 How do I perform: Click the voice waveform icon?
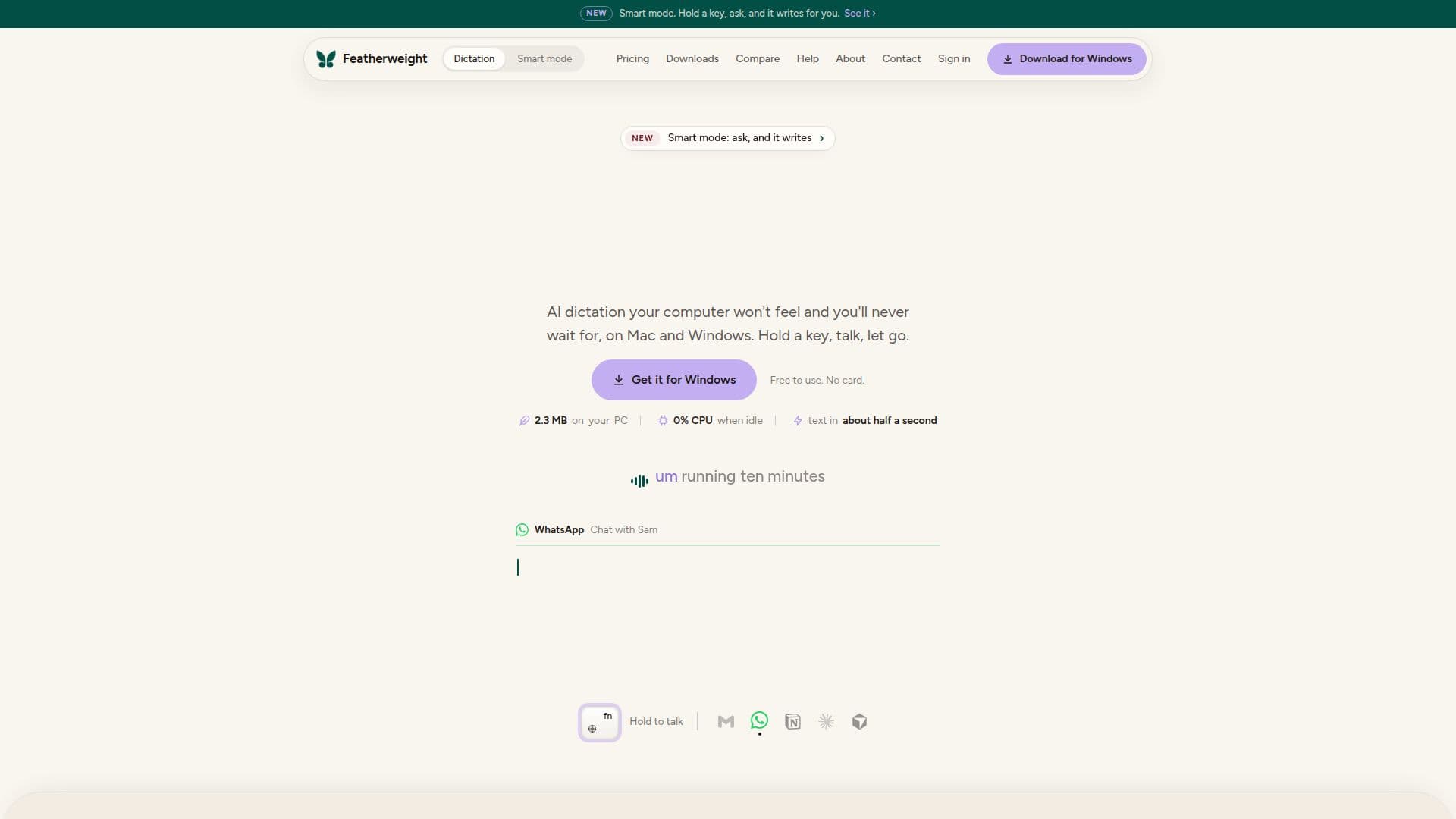click(x=639, y=481)
